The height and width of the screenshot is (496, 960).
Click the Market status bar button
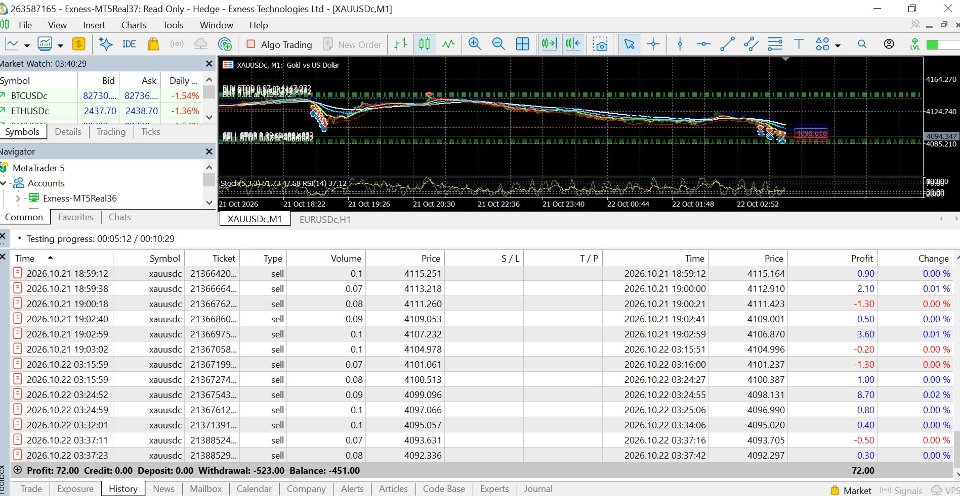click(851, 490)
